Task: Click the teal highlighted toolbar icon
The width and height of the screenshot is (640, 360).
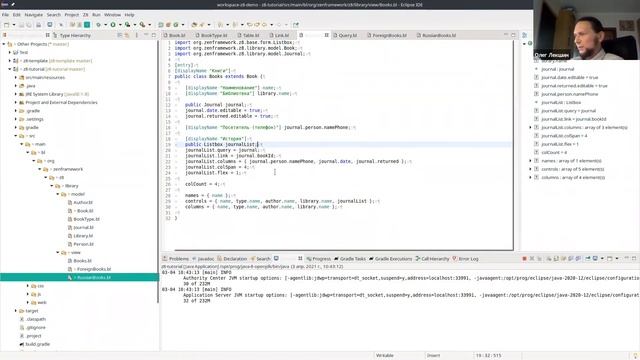Action: [87, 25]
